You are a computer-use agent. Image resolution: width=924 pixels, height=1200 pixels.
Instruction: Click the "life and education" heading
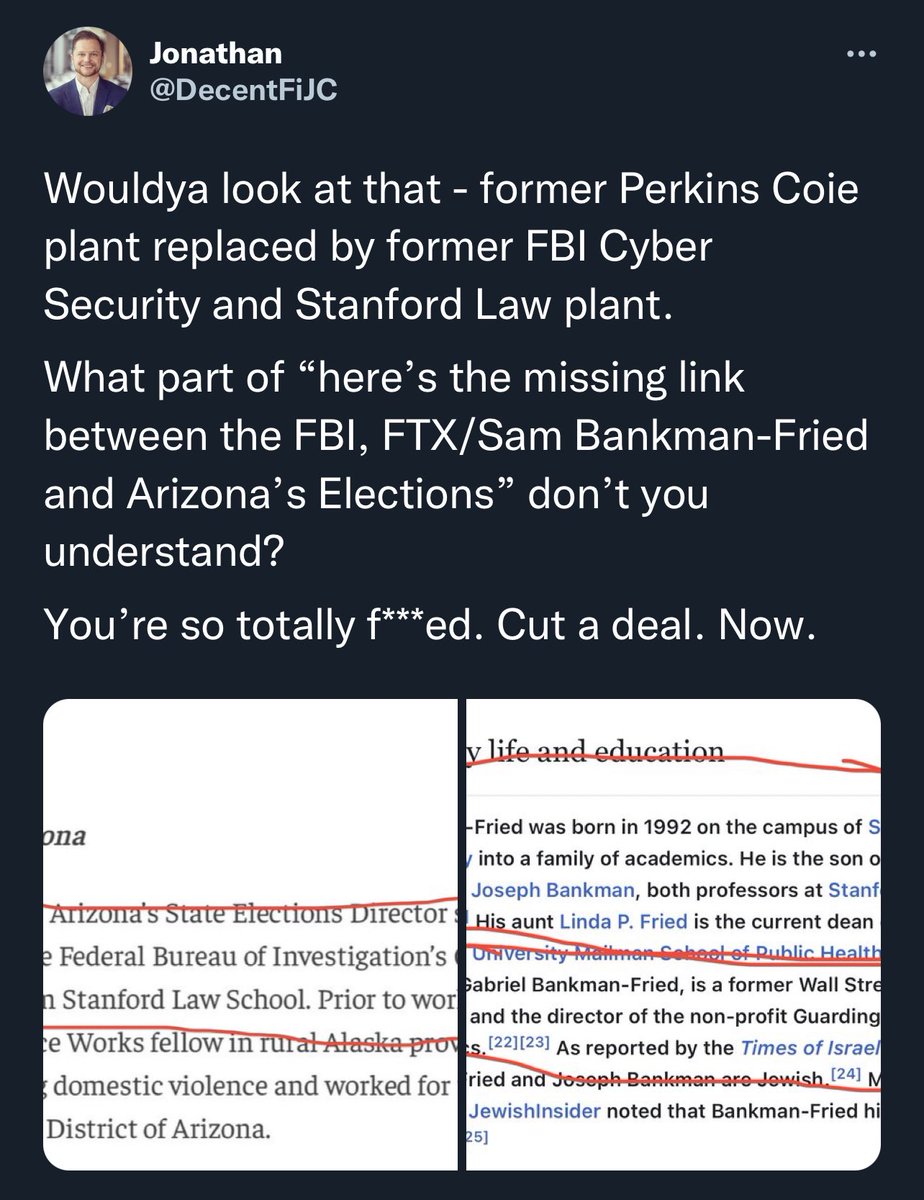click(598, 750)
